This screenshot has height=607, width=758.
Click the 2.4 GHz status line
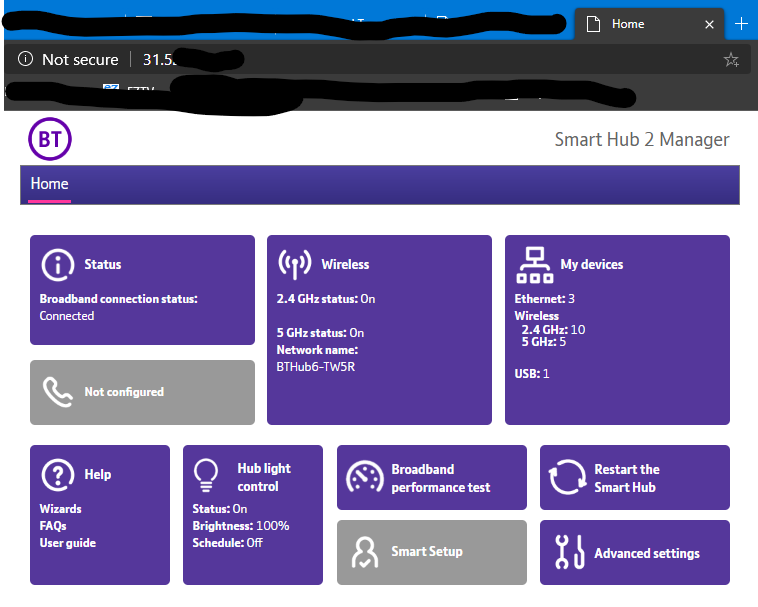pos(326,299)
